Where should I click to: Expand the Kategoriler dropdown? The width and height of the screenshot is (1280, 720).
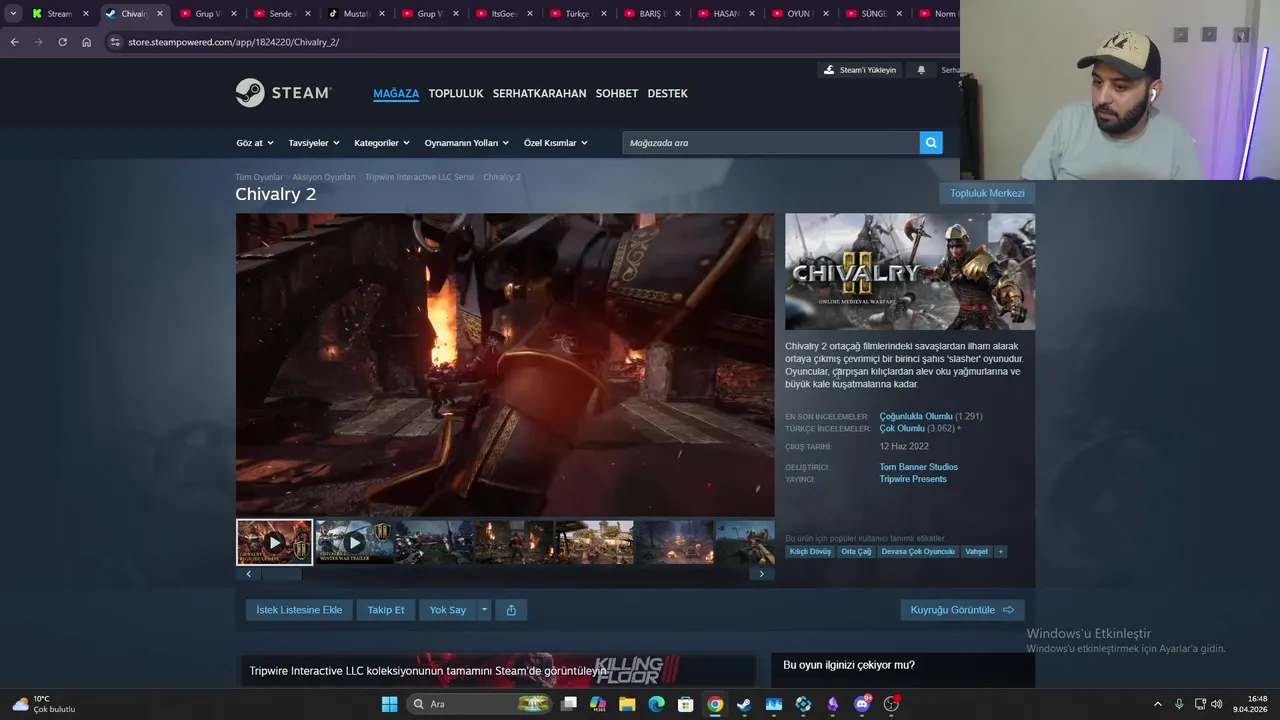pos(382,143)
